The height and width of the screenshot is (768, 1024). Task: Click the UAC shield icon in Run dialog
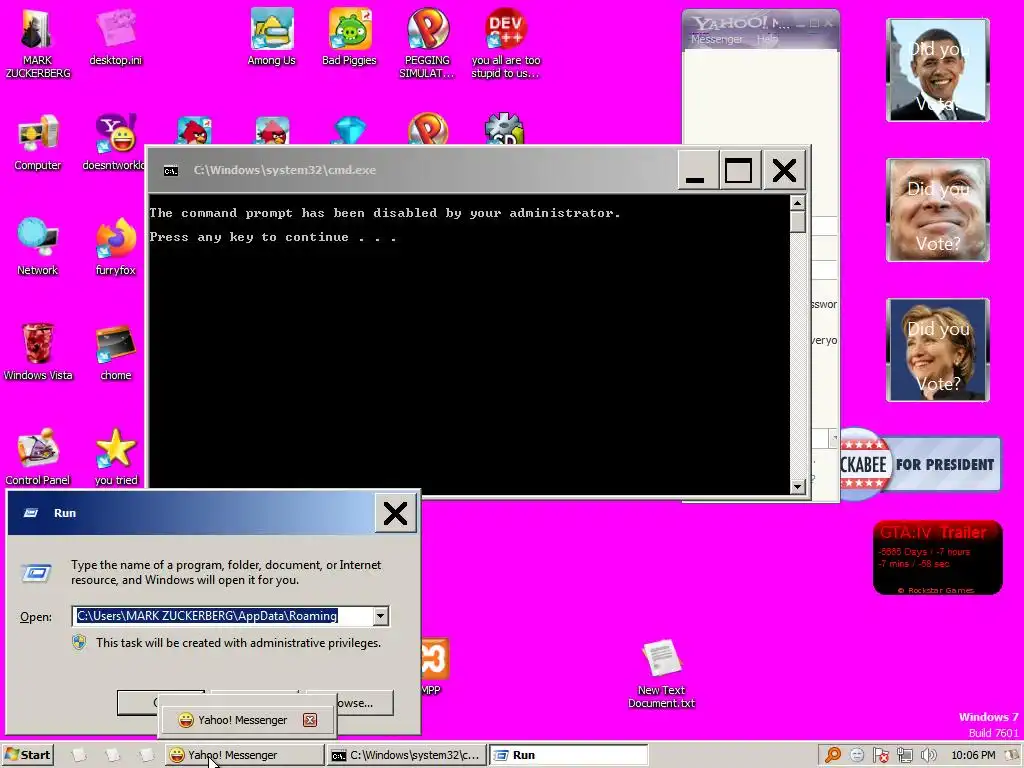coord(79,643)
